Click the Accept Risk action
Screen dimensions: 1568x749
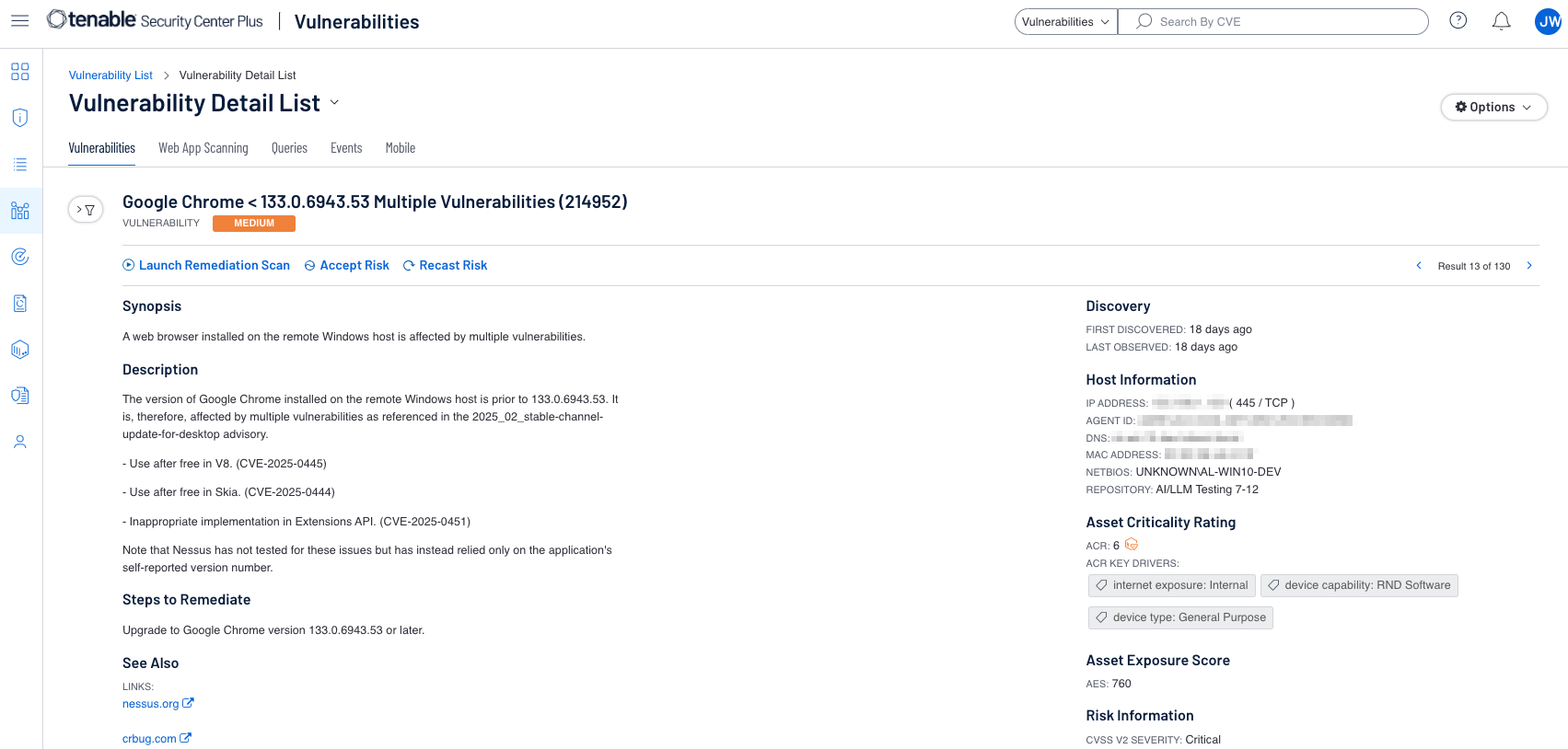click(x=347, y=265)
